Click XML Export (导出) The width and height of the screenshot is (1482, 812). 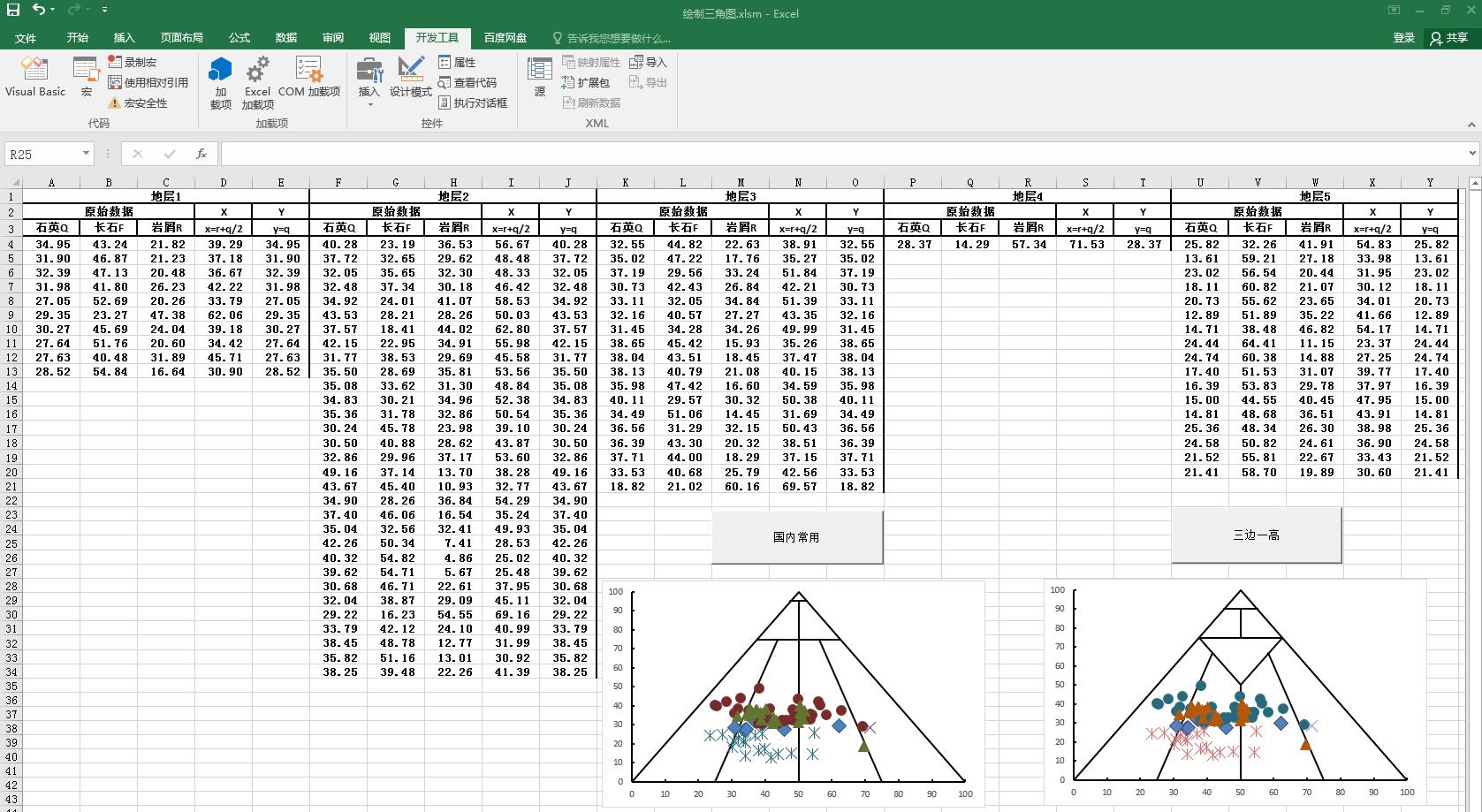coord(648,82)
